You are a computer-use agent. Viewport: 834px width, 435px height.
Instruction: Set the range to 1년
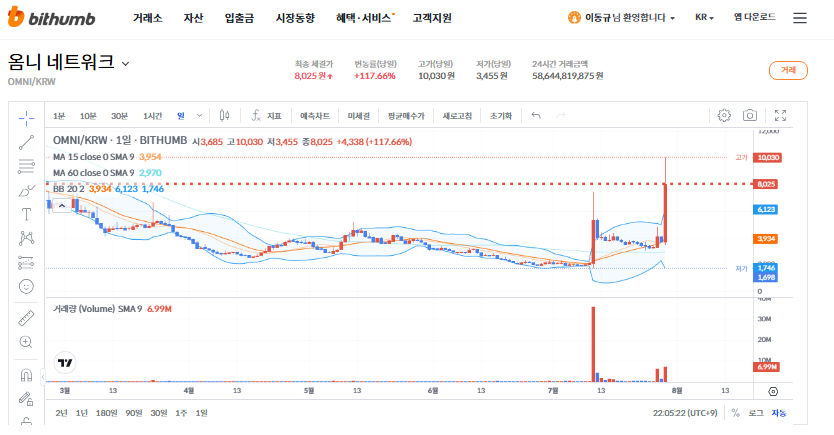(x=81, y=413)
